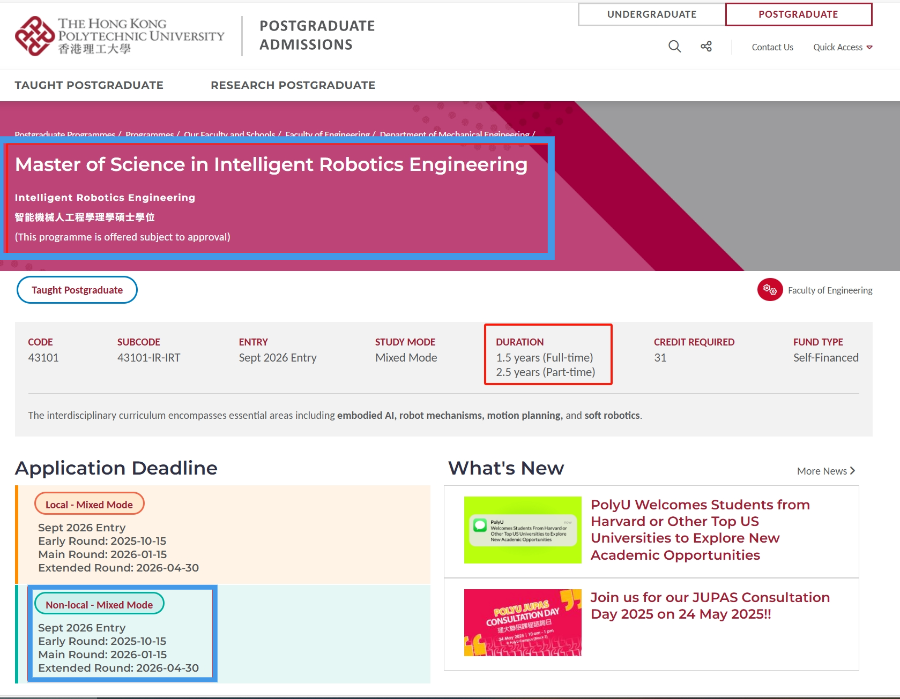The width and height of the screenshot is (900, 699).
Task: Open the Faculty of Engineering label link
Action: (830, 290)
